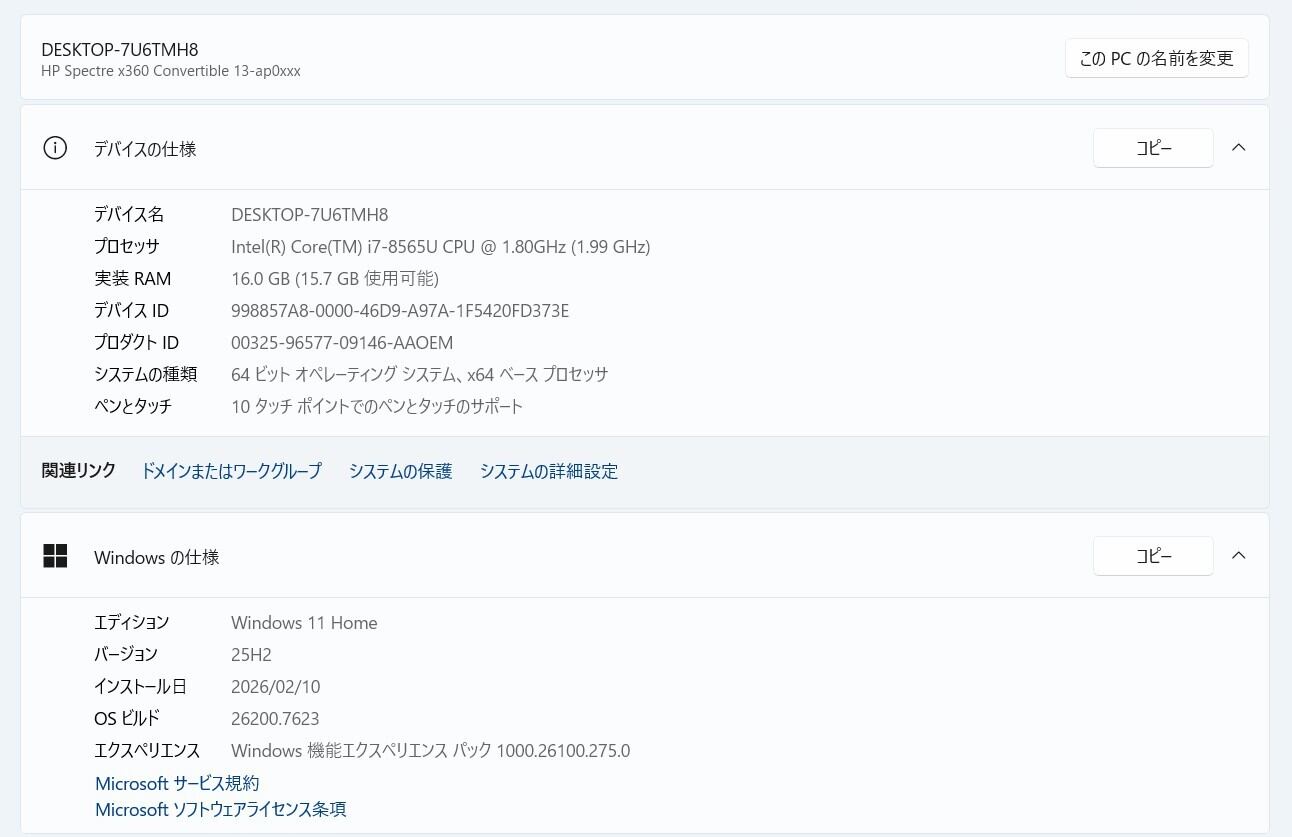Image resolution: width=1292 pixels, height=837 pixels.
Task: Click the デバイス名 value DESKTOP-7U6TMH8
Action: [310, 214]
